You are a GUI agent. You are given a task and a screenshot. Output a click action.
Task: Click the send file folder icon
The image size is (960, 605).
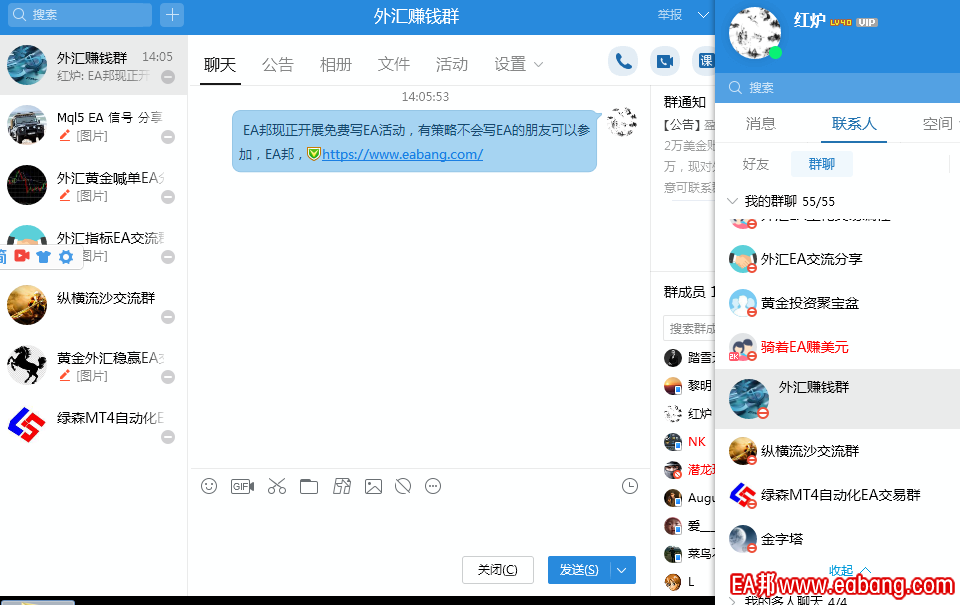pyautogui.click(x=309, y=486)
